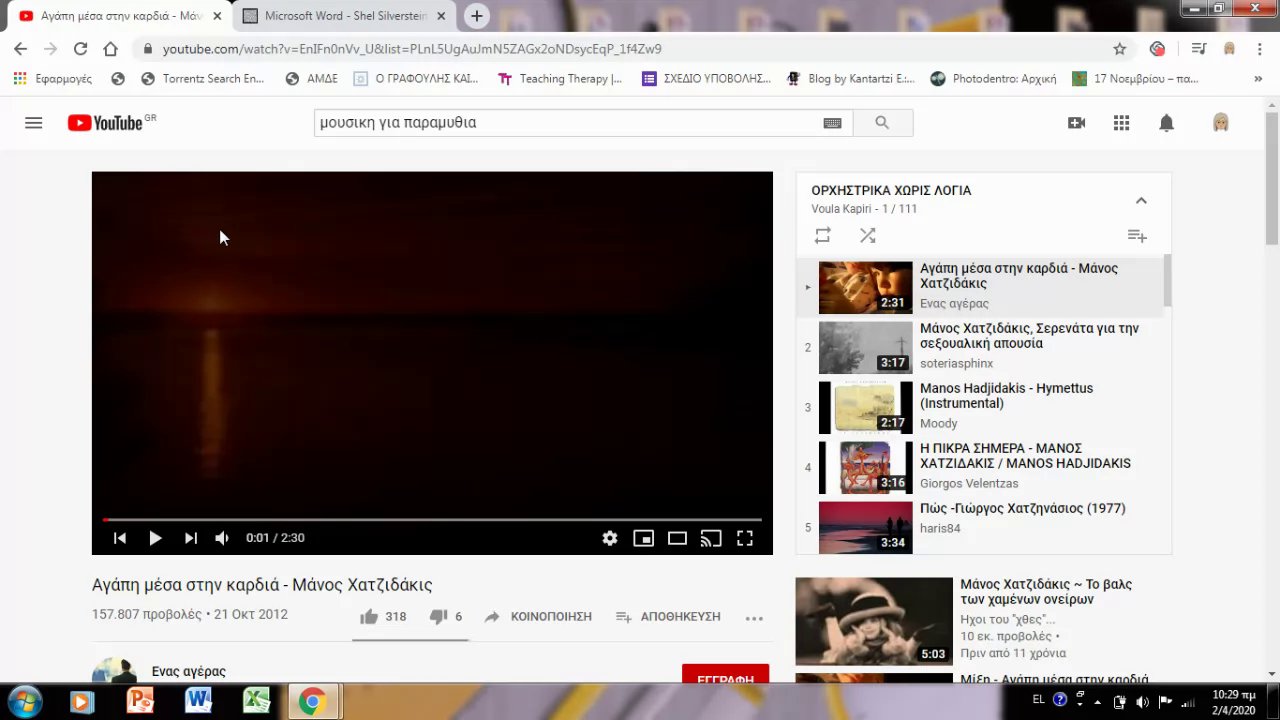Skip to the next video

pos(190,538)
